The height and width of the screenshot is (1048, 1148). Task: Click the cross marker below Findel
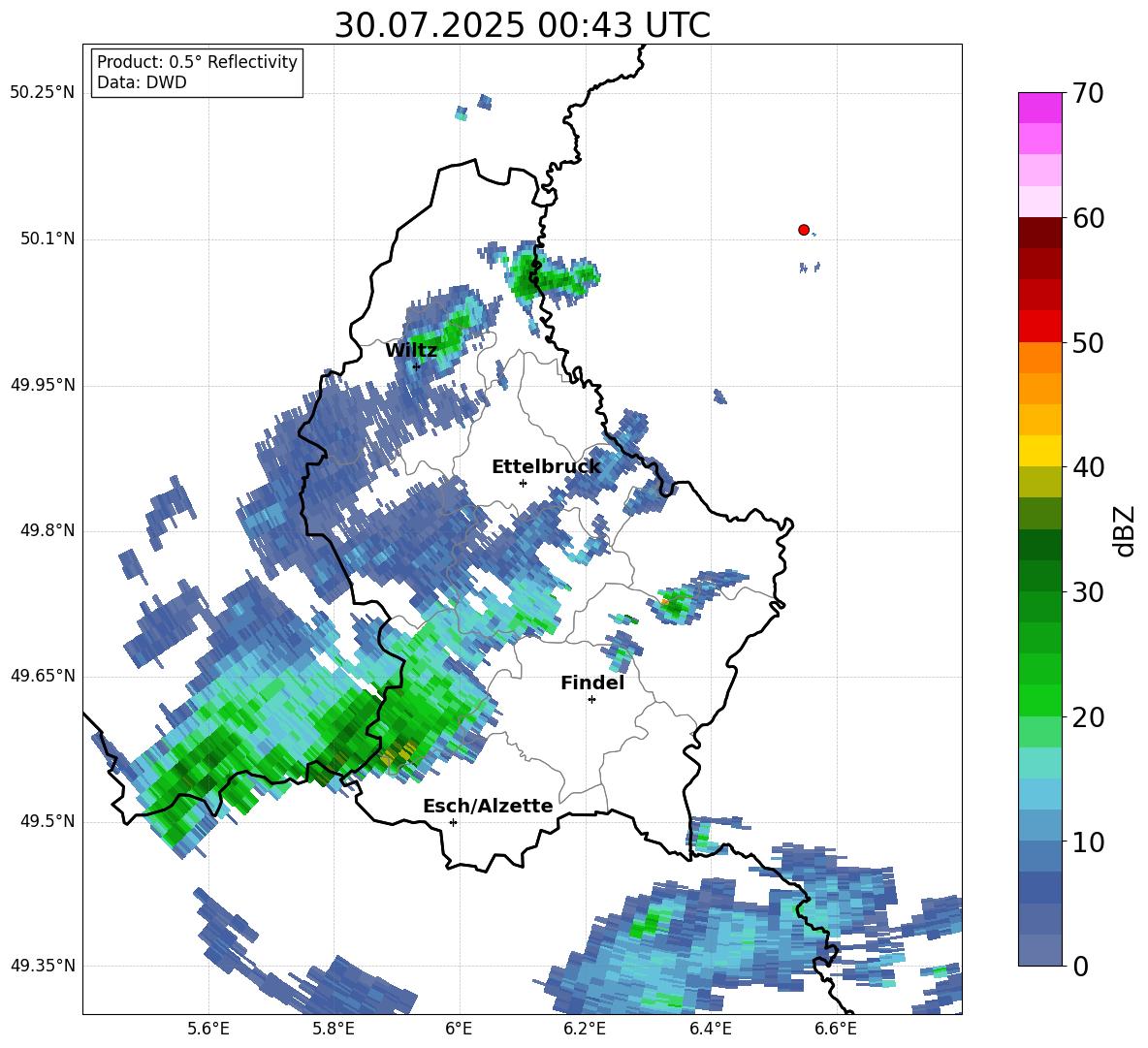tap(591, 700)
